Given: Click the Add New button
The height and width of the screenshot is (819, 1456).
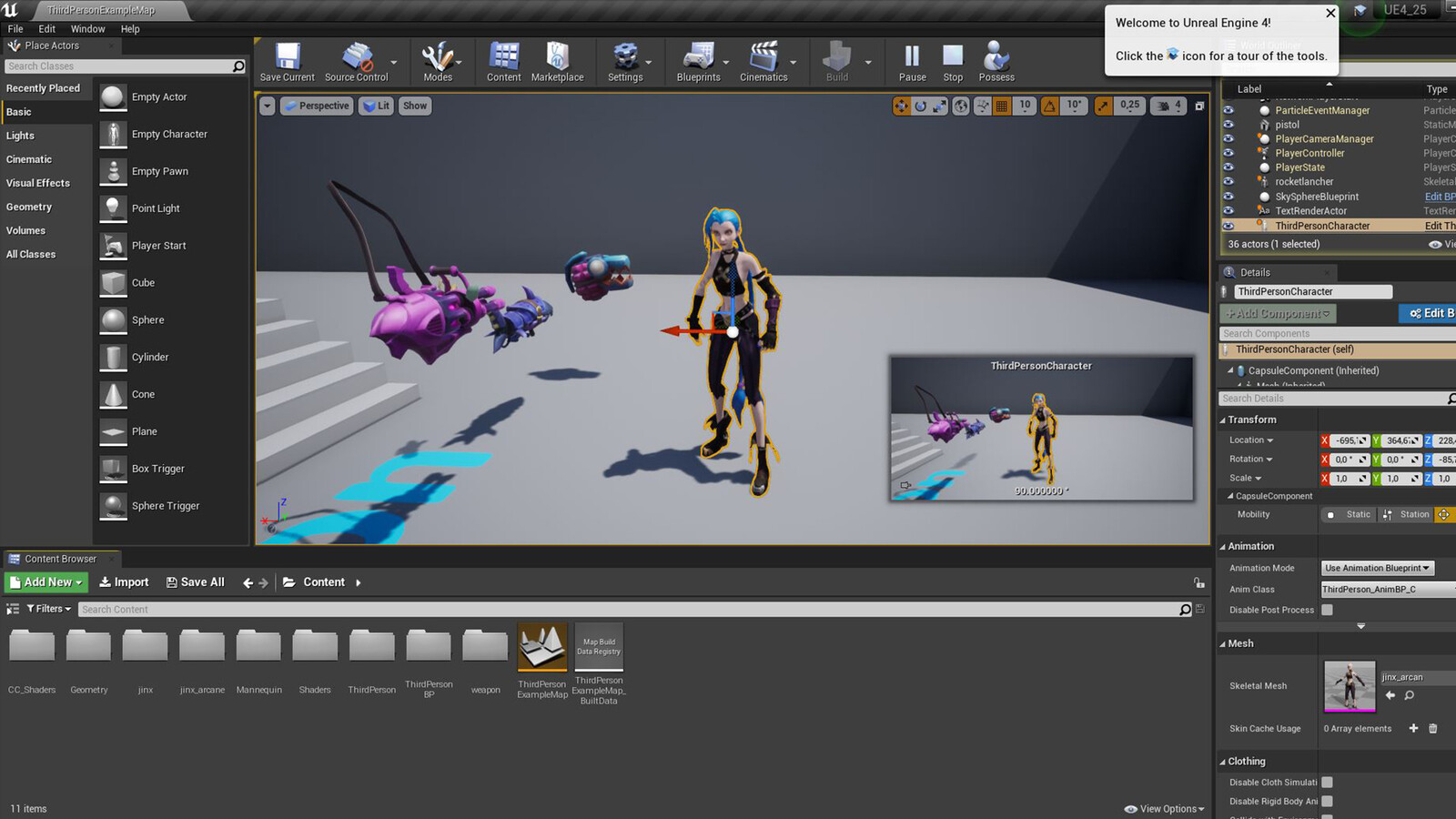Looking at the screenshot, I should [x=45, y=582].
